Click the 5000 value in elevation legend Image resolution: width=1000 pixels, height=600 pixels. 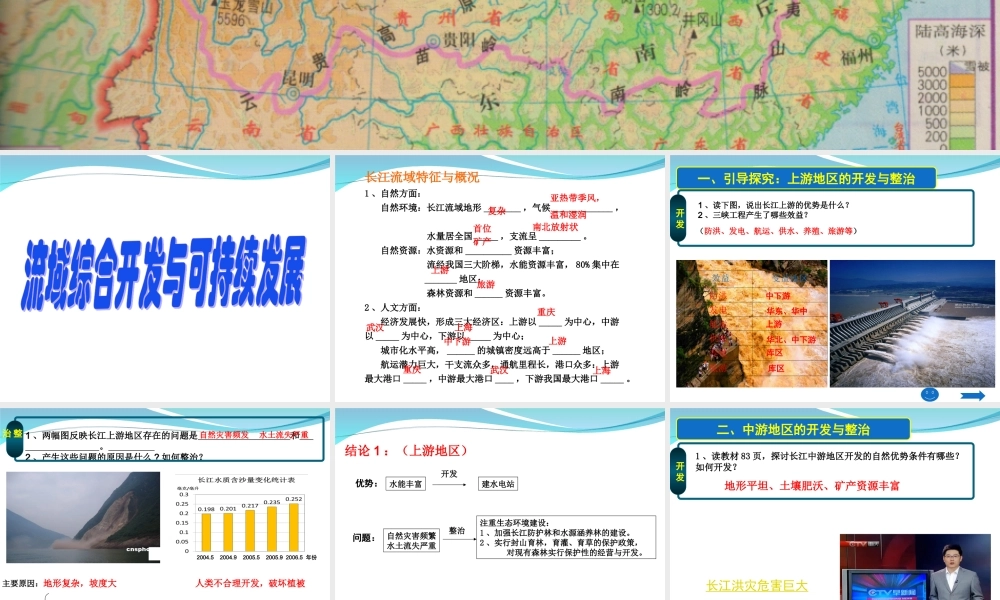click(x=932, y=71)
